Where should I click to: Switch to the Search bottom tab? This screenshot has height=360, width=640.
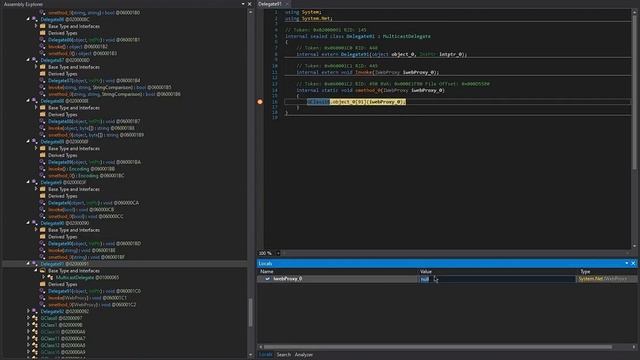click(284, 355)
